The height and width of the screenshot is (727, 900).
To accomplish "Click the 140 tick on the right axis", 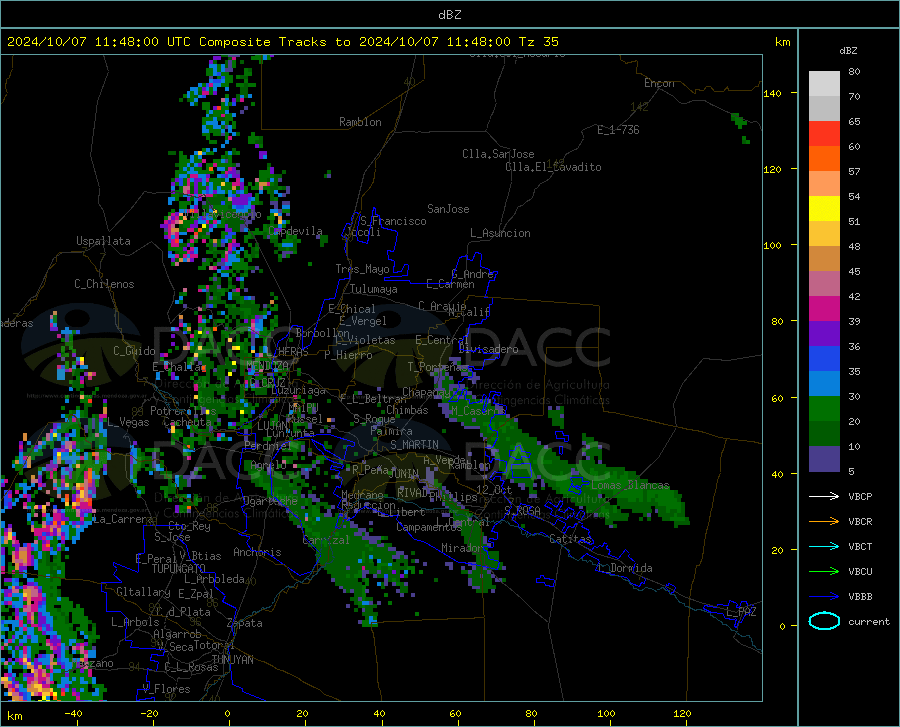I will [772, 93].
